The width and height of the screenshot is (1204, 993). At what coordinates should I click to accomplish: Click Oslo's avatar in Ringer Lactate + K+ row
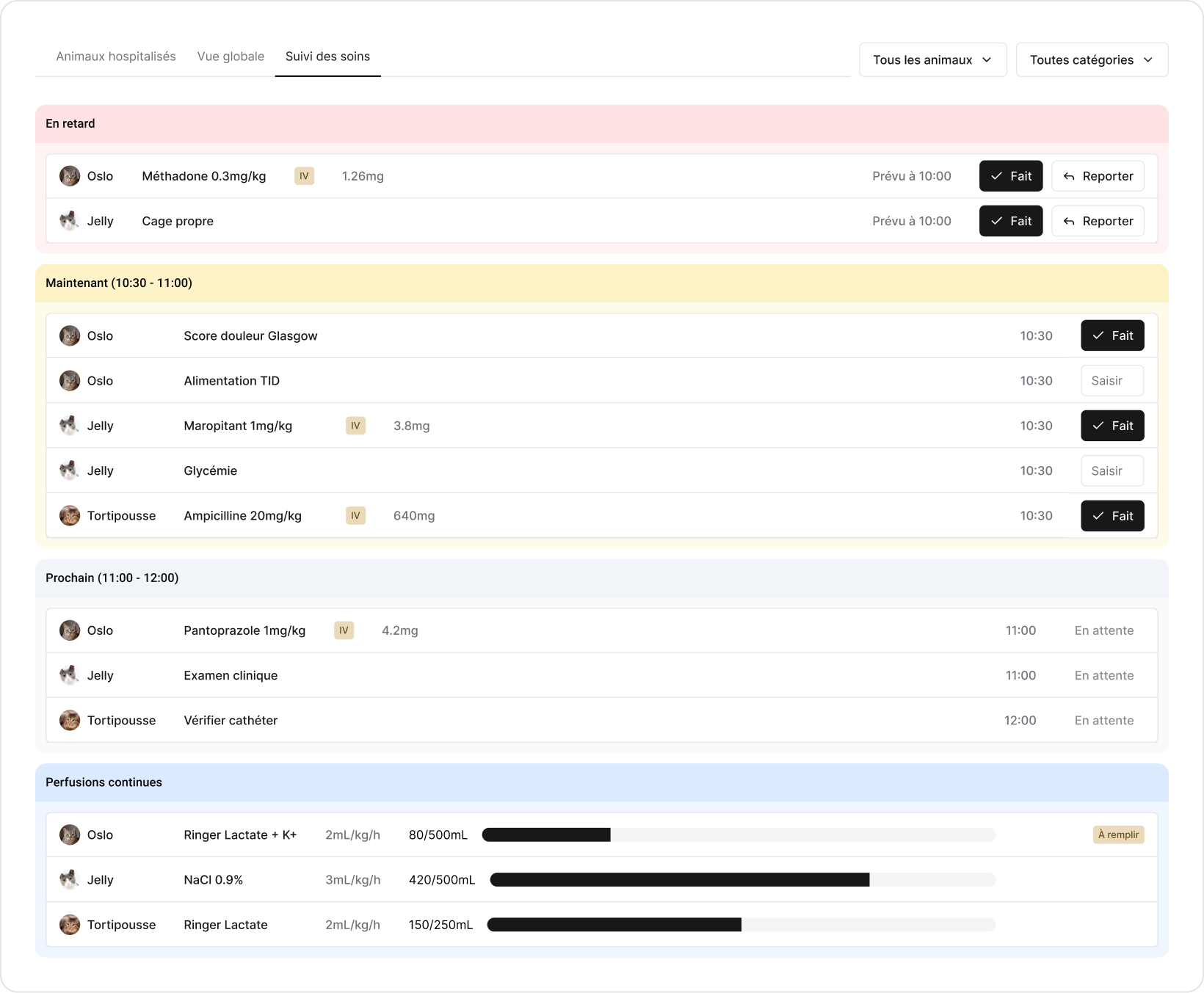[x=70, y=834]
